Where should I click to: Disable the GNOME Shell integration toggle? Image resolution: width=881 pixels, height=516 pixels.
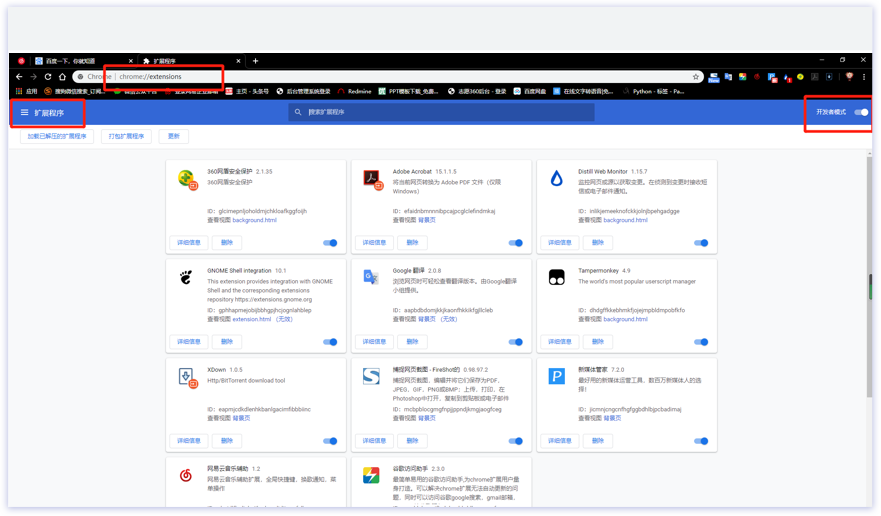(x=330, y=342)
